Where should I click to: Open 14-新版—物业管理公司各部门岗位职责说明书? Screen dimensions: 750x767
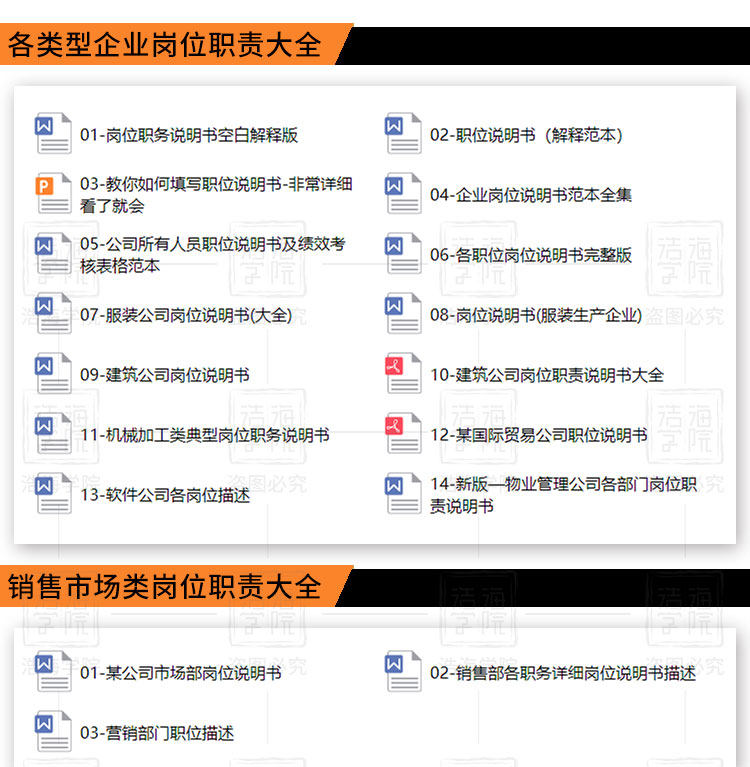click(x=563, y=495)
